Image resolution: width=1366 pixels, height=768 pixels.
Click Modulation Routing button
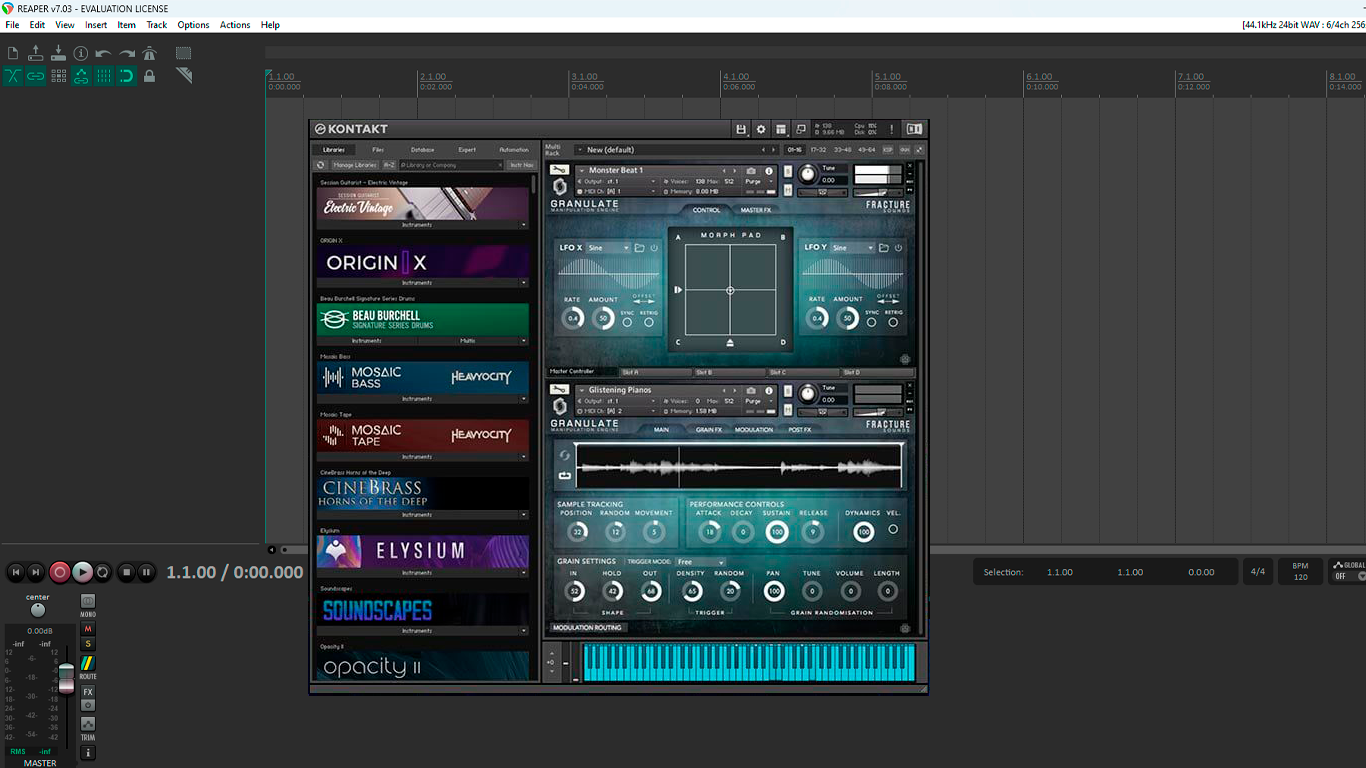(x=587, y=628)
